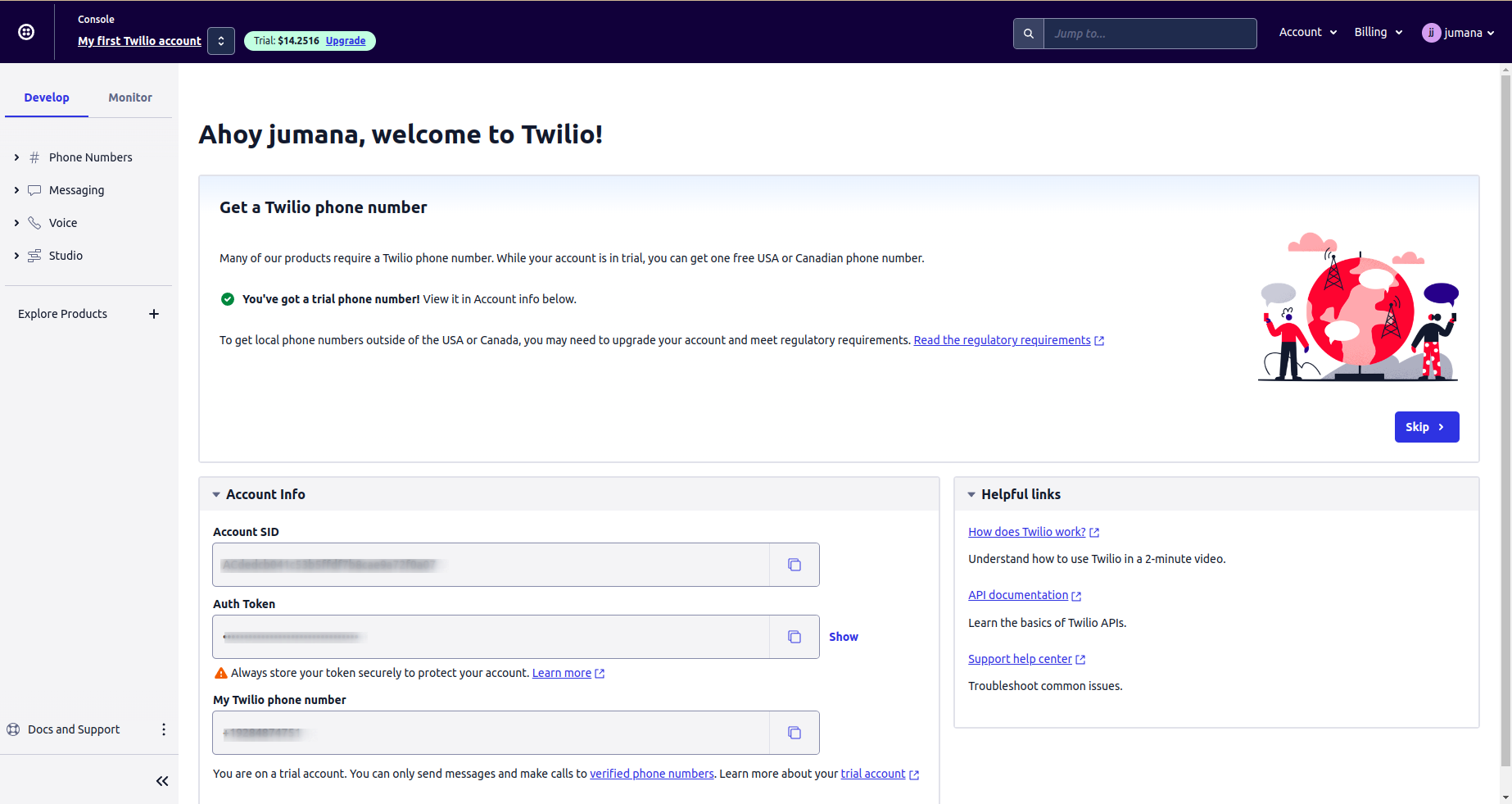Expand the Voice chevron
The image size is (1512, 804).
(x=16, y=223)
